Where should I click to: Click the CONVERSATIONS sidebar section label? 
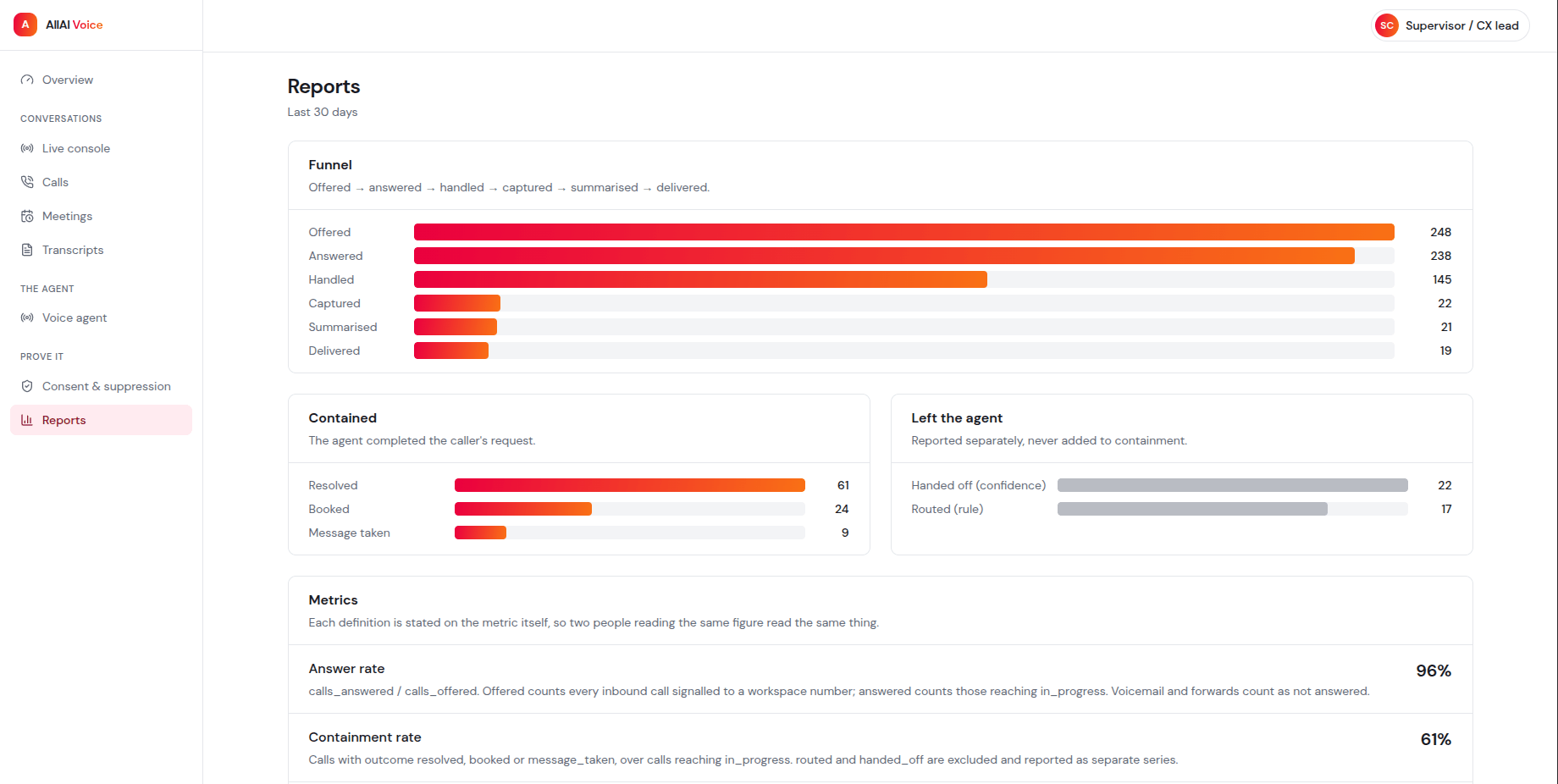coord(61,119)
